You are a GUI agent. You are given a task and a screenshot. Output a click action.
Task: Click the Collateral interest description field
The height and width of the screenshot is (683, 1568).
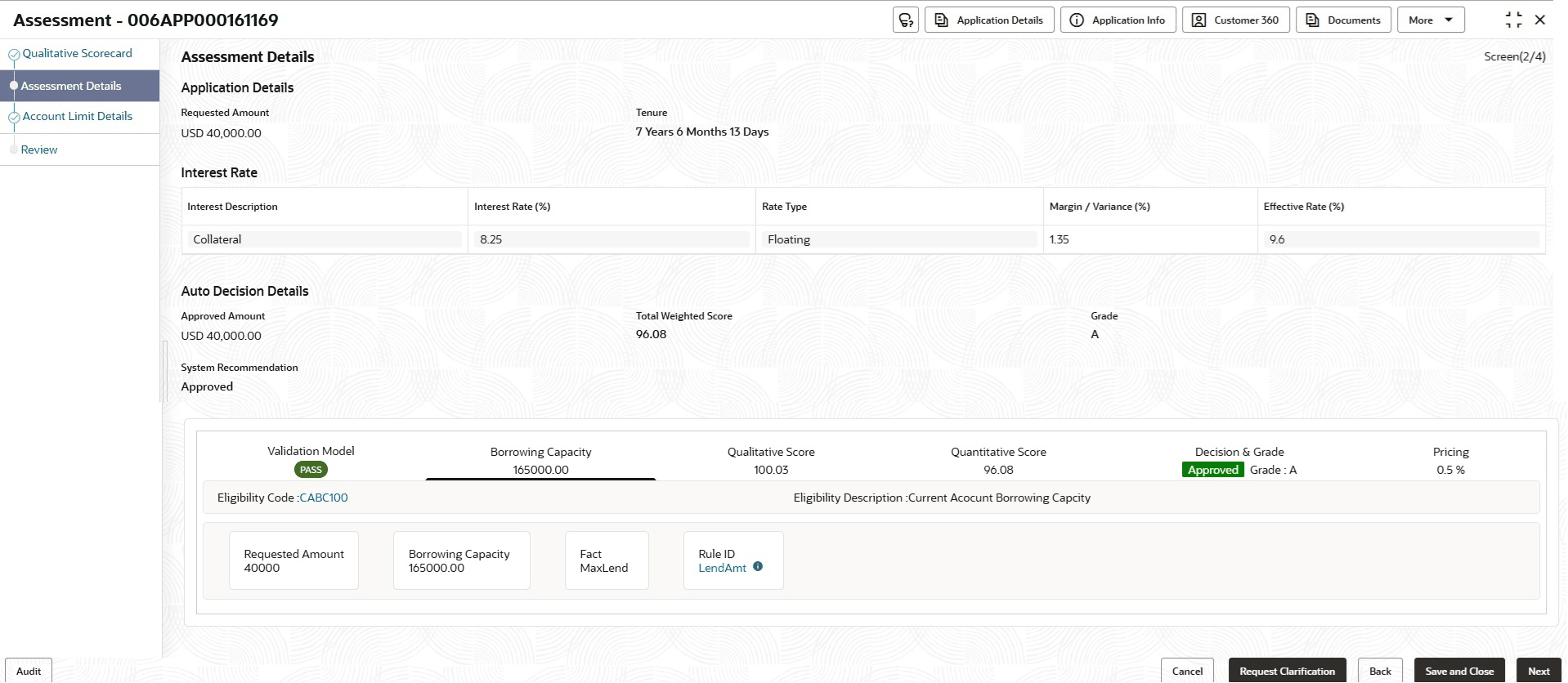coord(325,239)
